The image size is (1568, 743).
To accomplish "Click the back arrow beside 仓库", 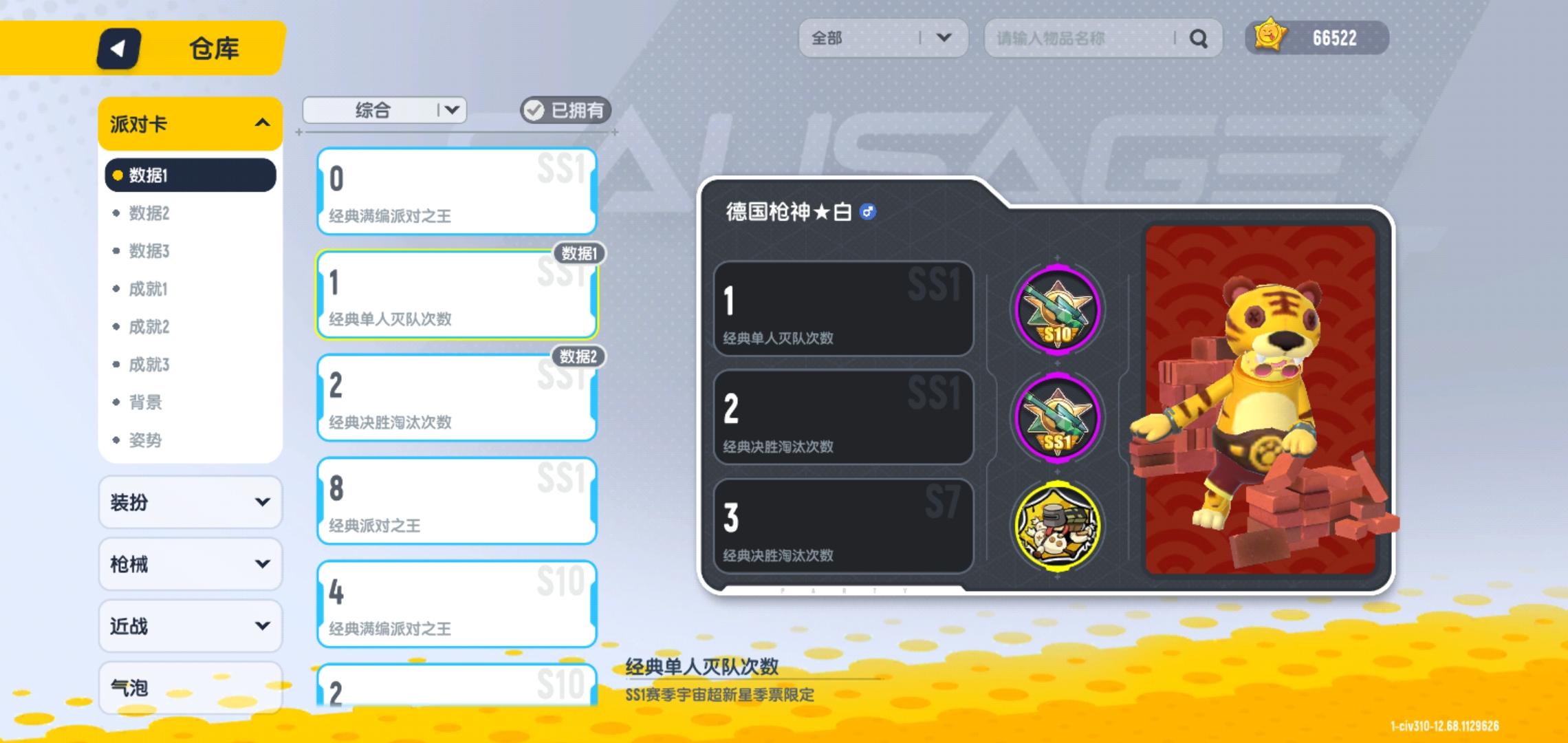I will [x=118, y=49].
